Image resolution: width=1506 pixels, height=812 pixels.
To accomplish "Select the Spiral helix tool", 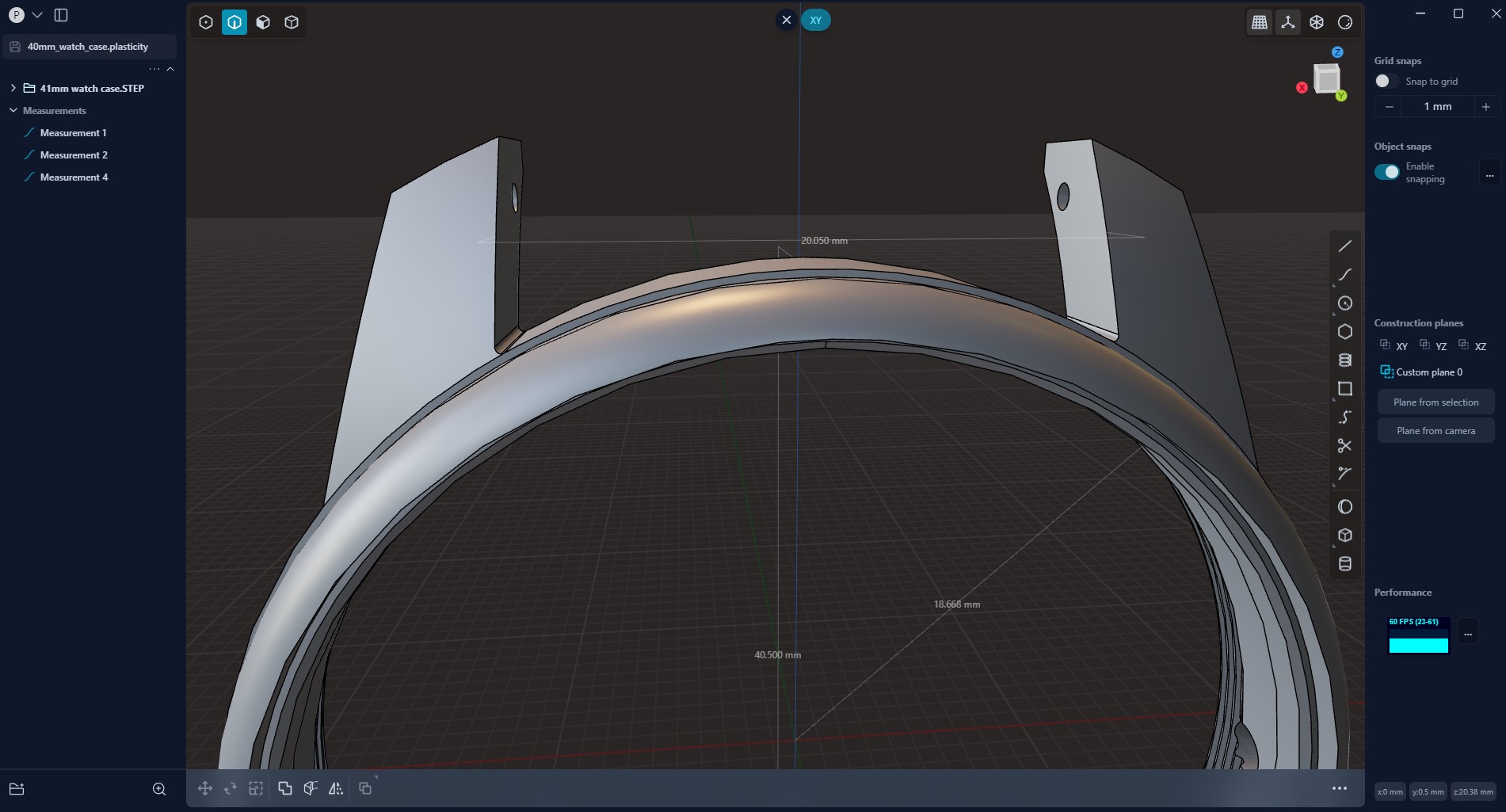I will [x=1344, y=360].
